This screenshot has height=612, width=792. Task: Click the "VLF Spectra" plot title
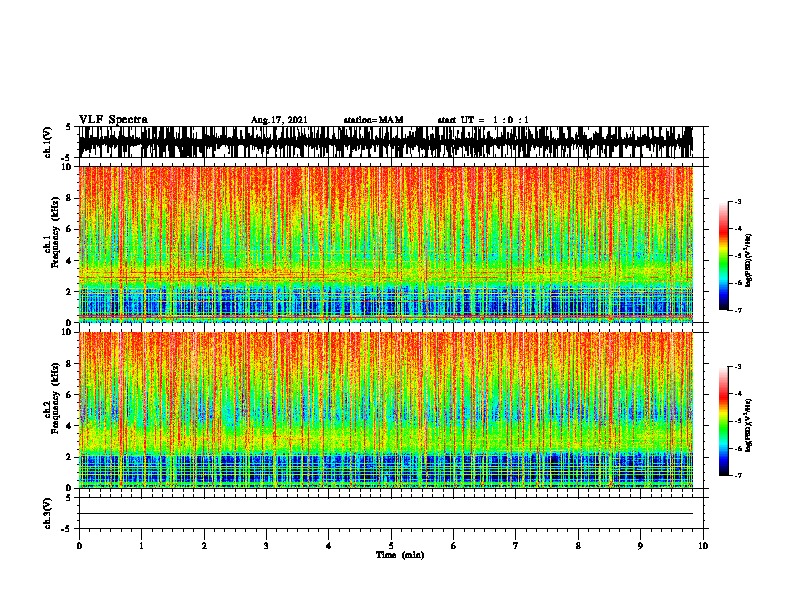click(x=113, y=120)
